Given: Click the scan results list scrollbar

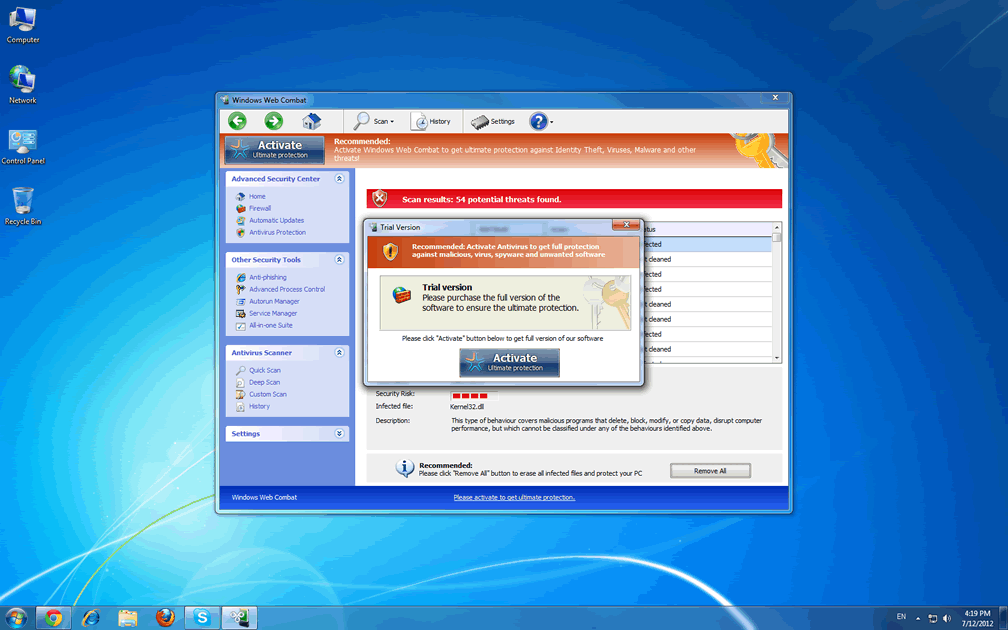Looking at the screenshot, I should click(x=777, y=300).
